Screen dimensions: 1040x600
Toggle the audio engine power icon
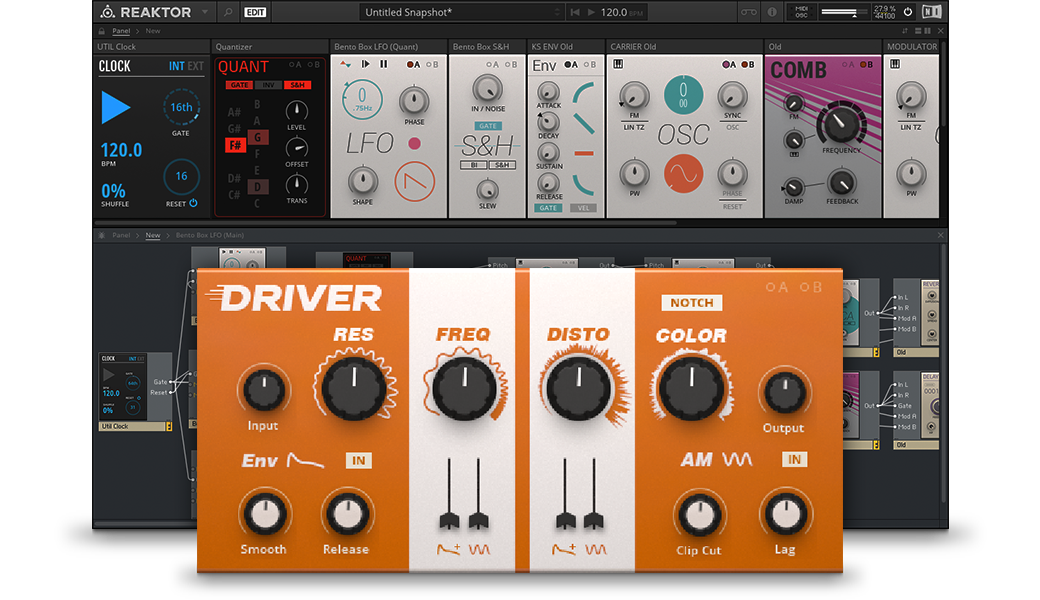coord(908,12)
